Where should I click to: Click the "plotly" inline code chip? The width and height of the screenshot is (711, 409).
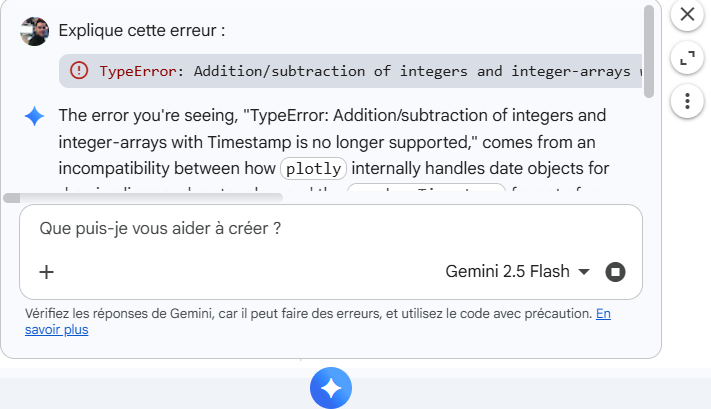(312, 168)
